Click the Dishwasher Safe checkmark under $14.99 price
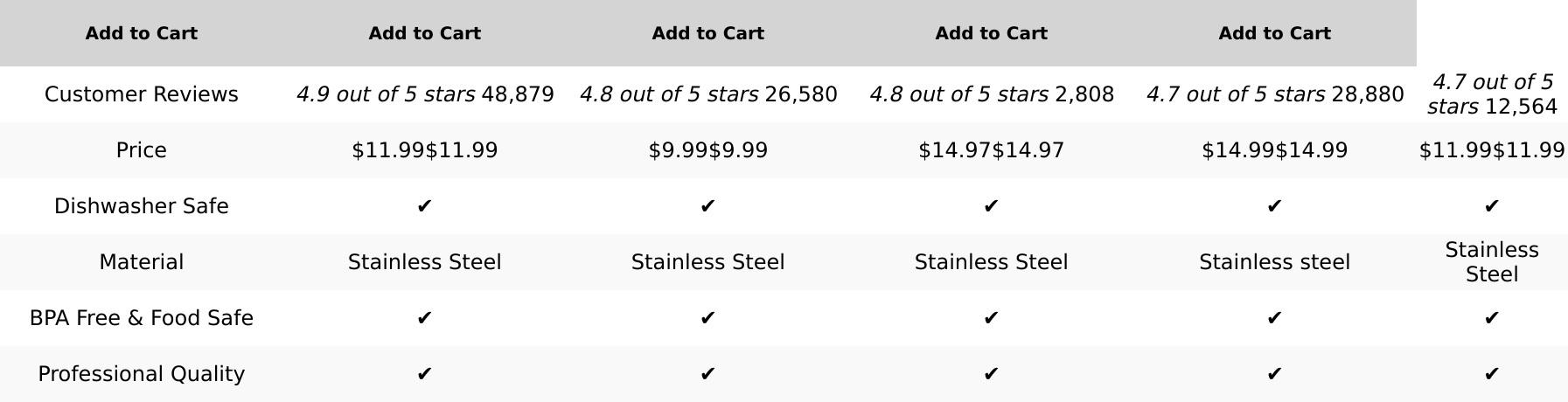This screenshot has height=402, width=1568. (1274, 206)
